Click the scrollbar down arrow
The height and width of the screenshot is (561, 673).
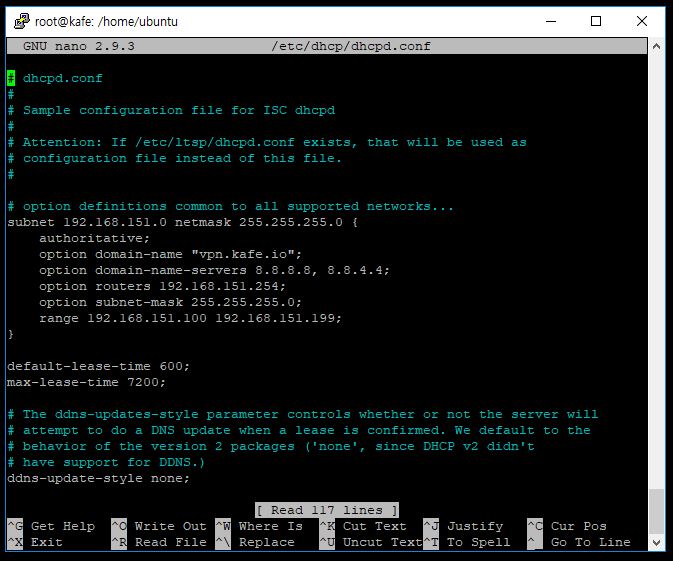pos(656,543)
